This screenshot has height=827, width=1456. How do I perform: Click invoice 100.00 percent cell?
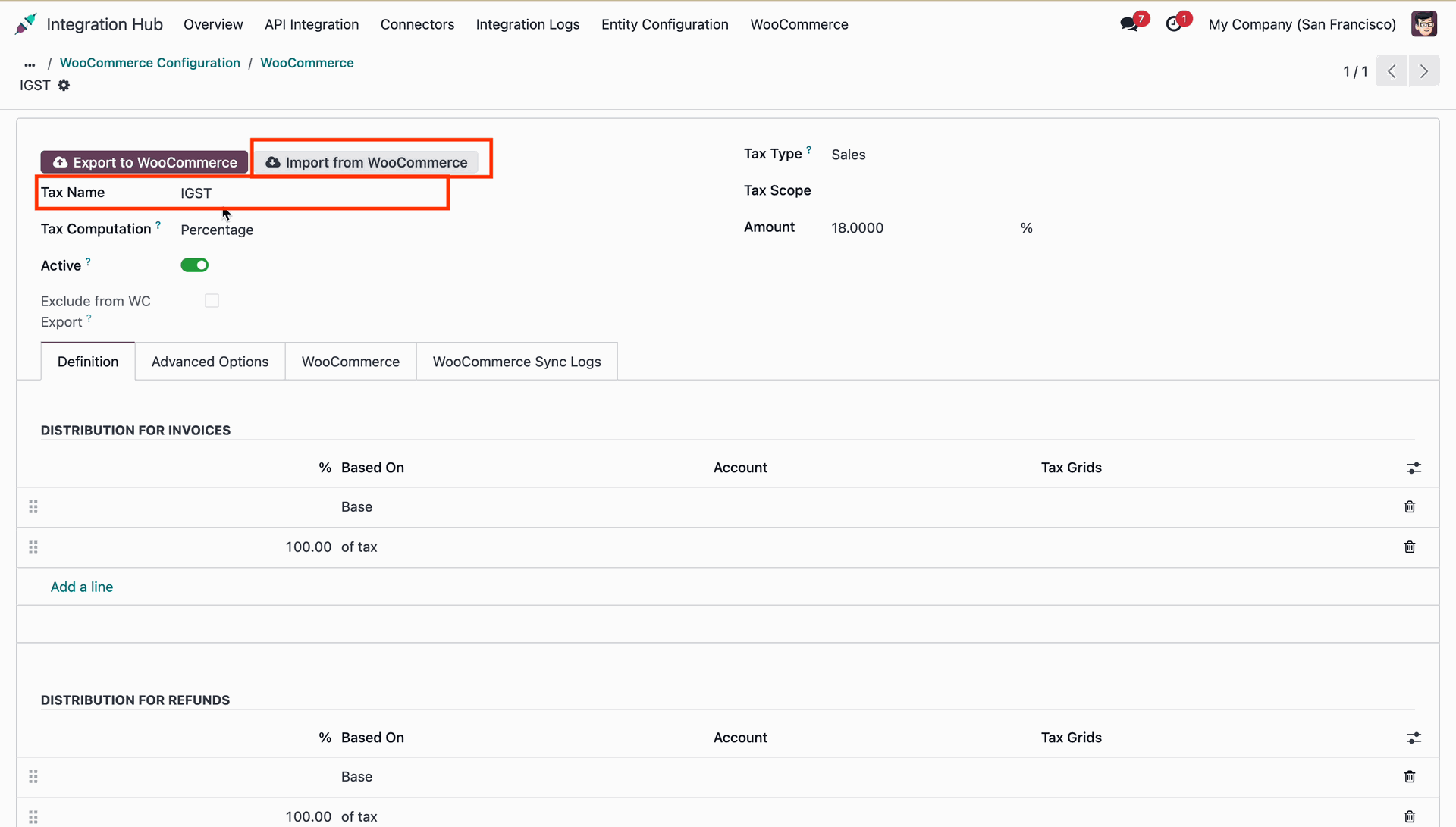pyautogui.click(x=309, y=547)
